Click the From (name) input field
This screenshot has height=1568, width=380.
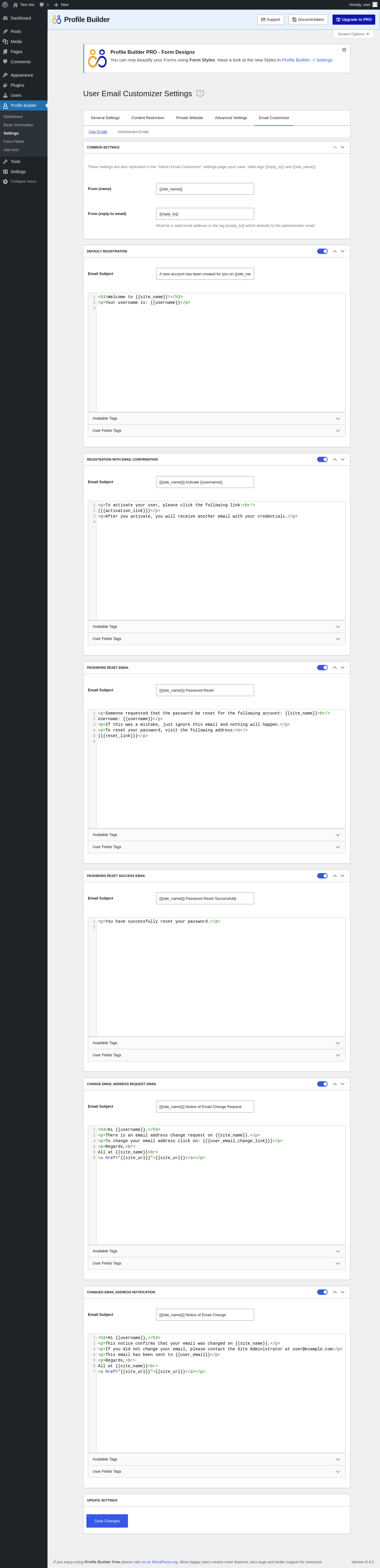pyautogui.click(x=205, y=189)
